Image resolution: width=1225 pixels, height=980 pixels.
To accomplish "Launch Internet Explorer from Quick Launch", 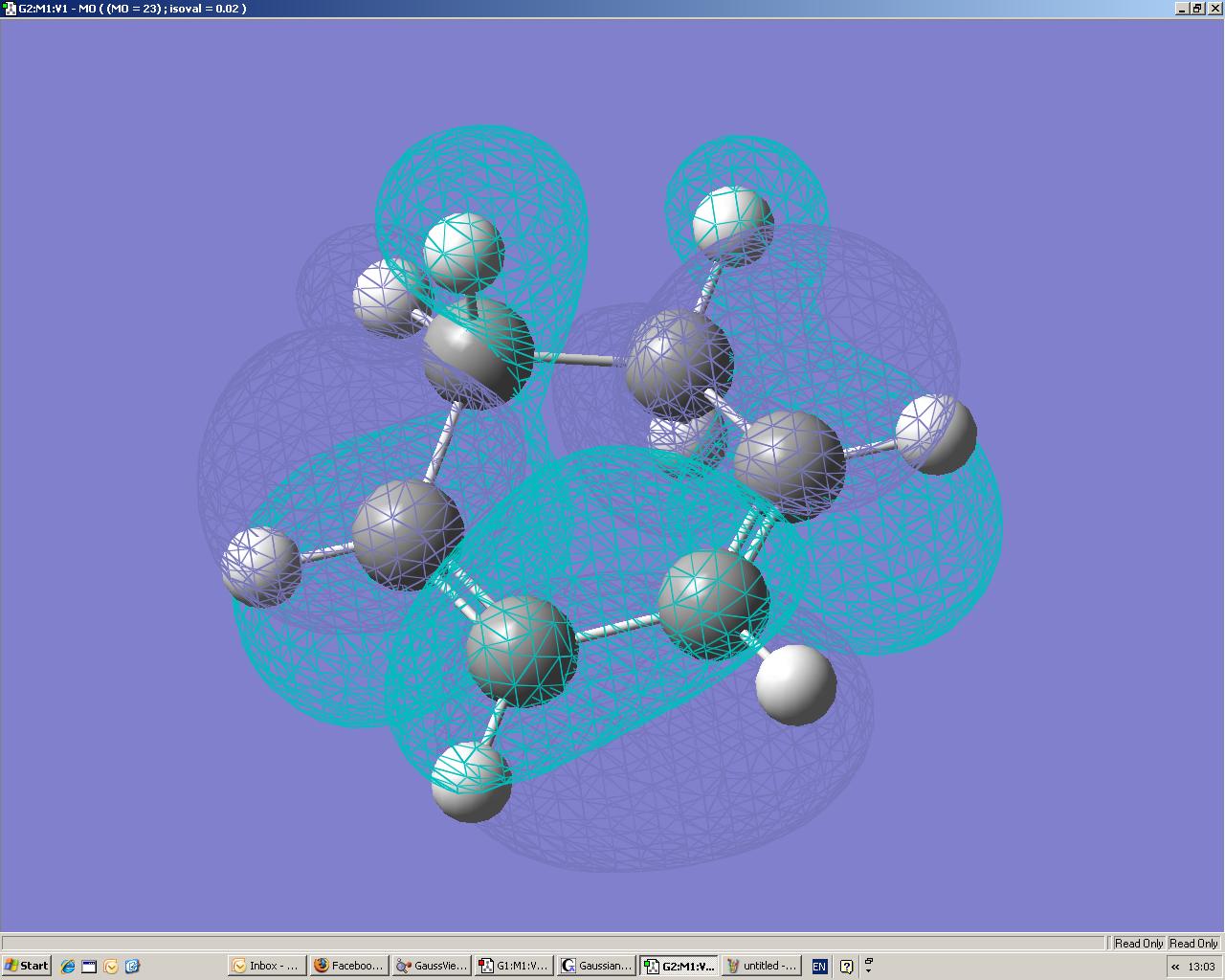I will coord(68,966).
